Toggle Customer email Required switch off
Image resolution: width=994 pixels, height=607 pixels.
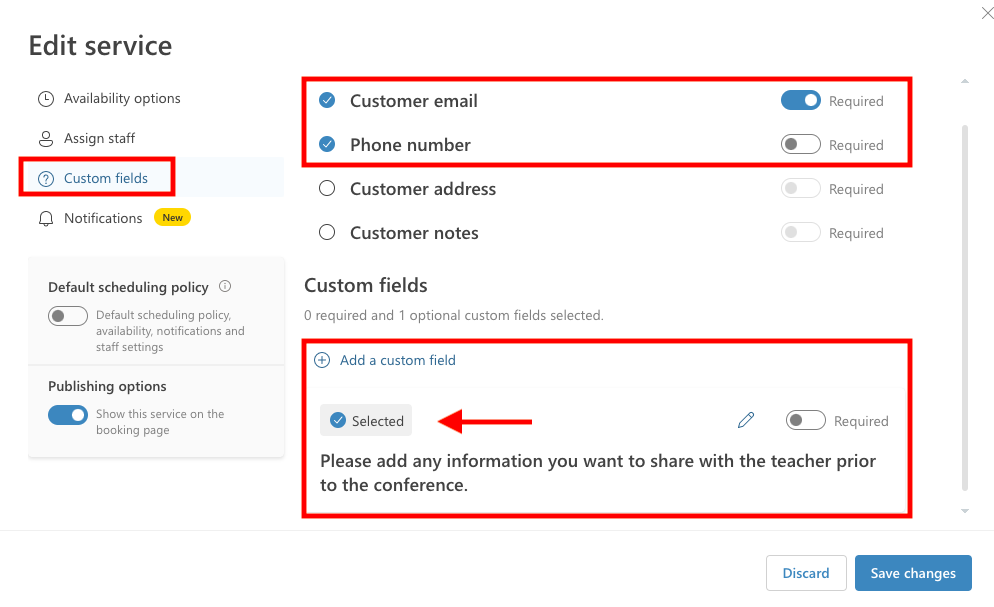(801, 100)
